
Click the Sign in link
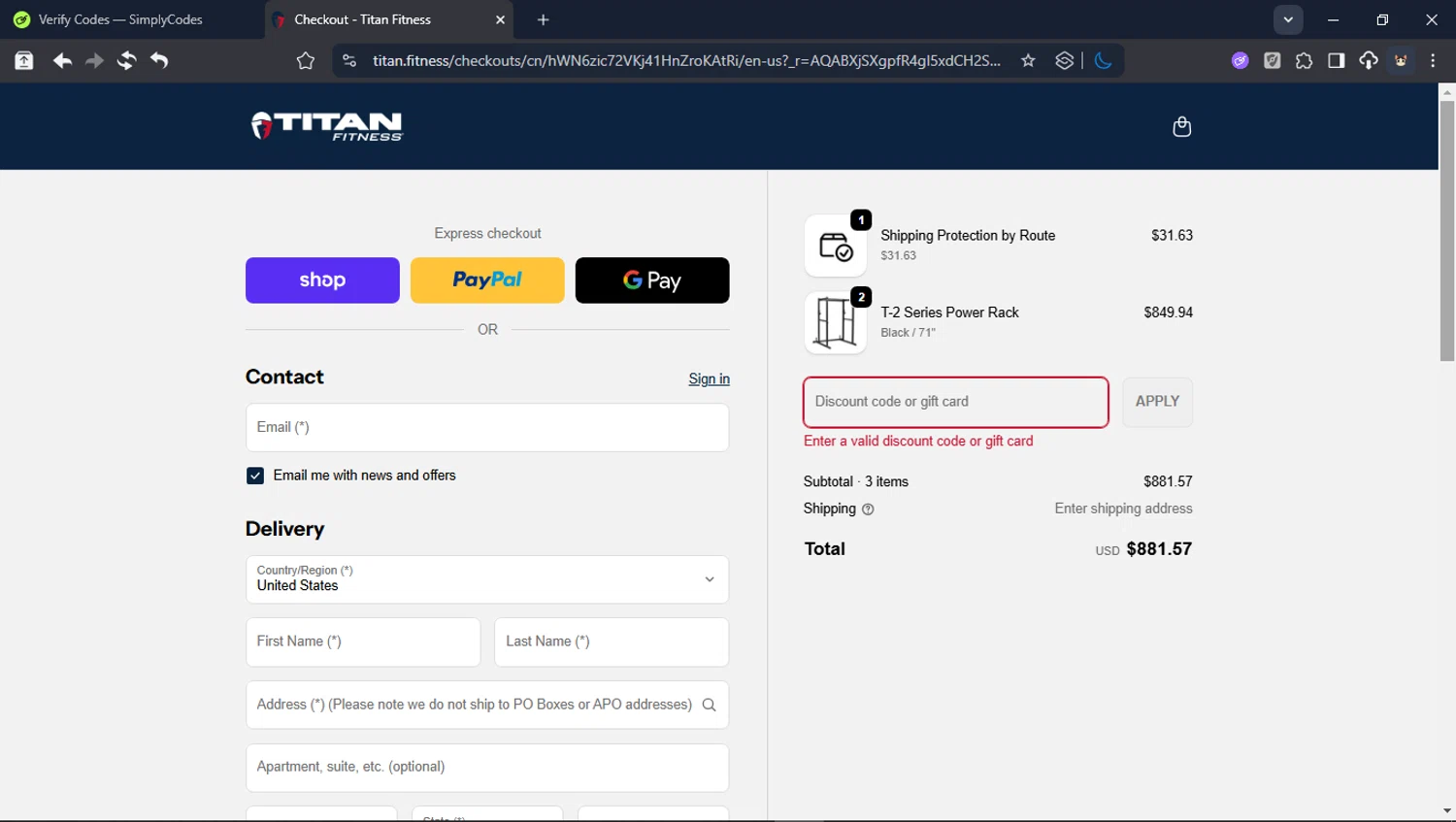tap(709, 378)
